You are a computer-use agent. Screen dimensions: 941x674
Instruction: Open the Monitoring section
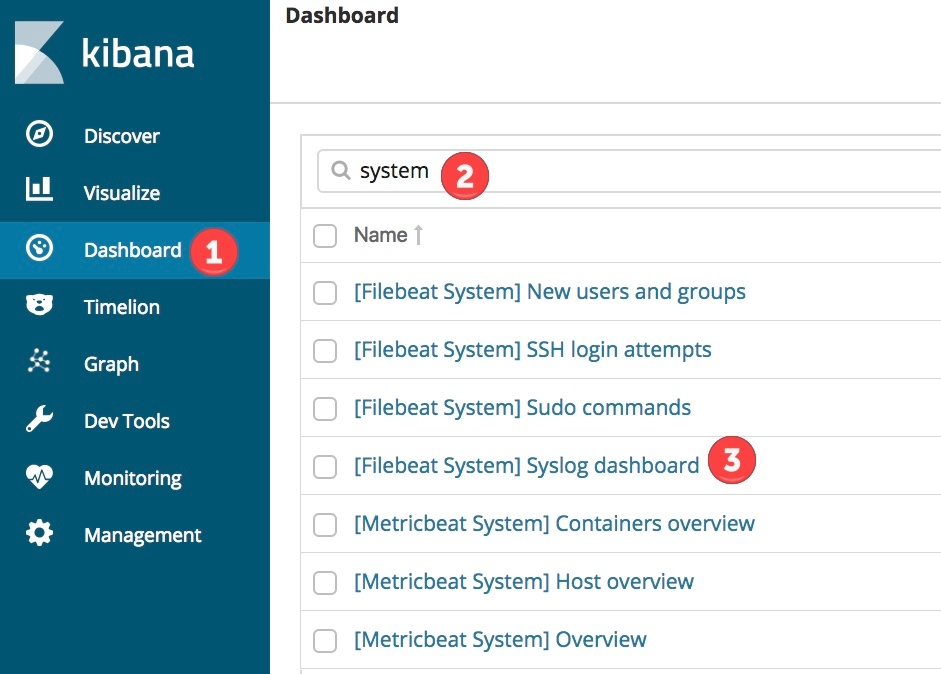tap(133, 478)
